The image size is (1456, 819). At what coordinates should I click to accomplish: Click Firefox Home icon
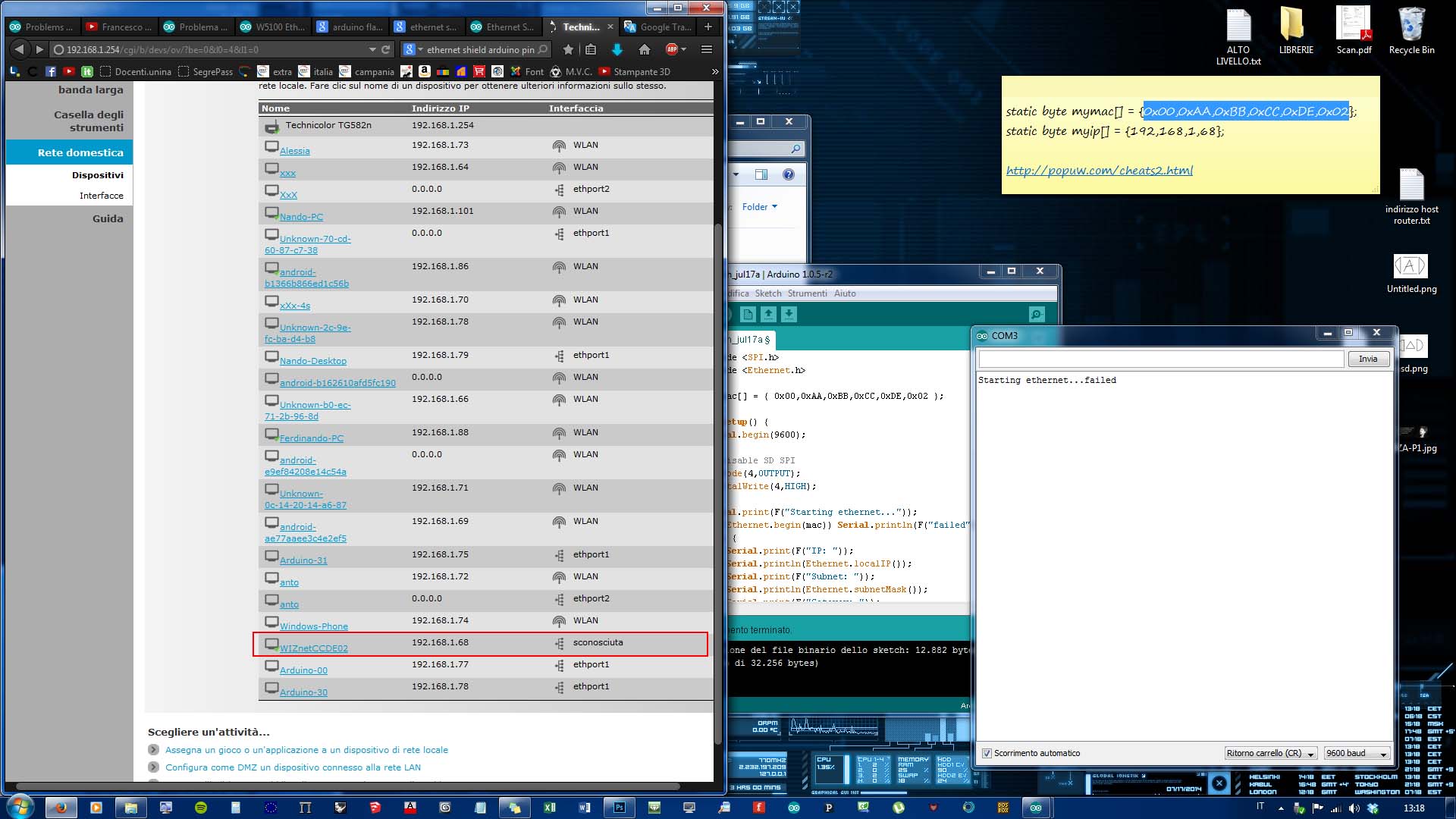click(x=644, y=49)
